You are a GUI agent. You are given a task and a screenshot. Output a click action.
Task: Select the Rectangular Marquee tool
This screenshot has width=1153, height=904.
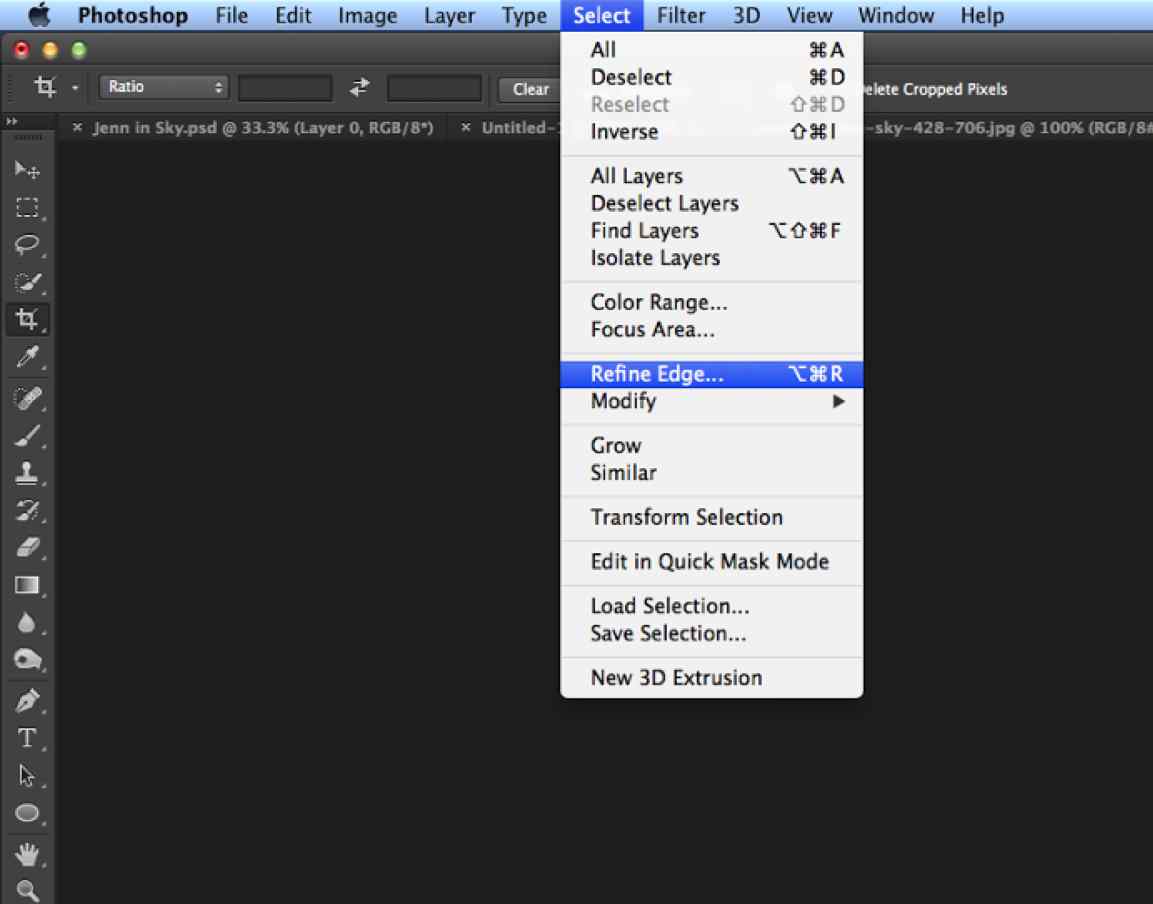coord(27,207)
